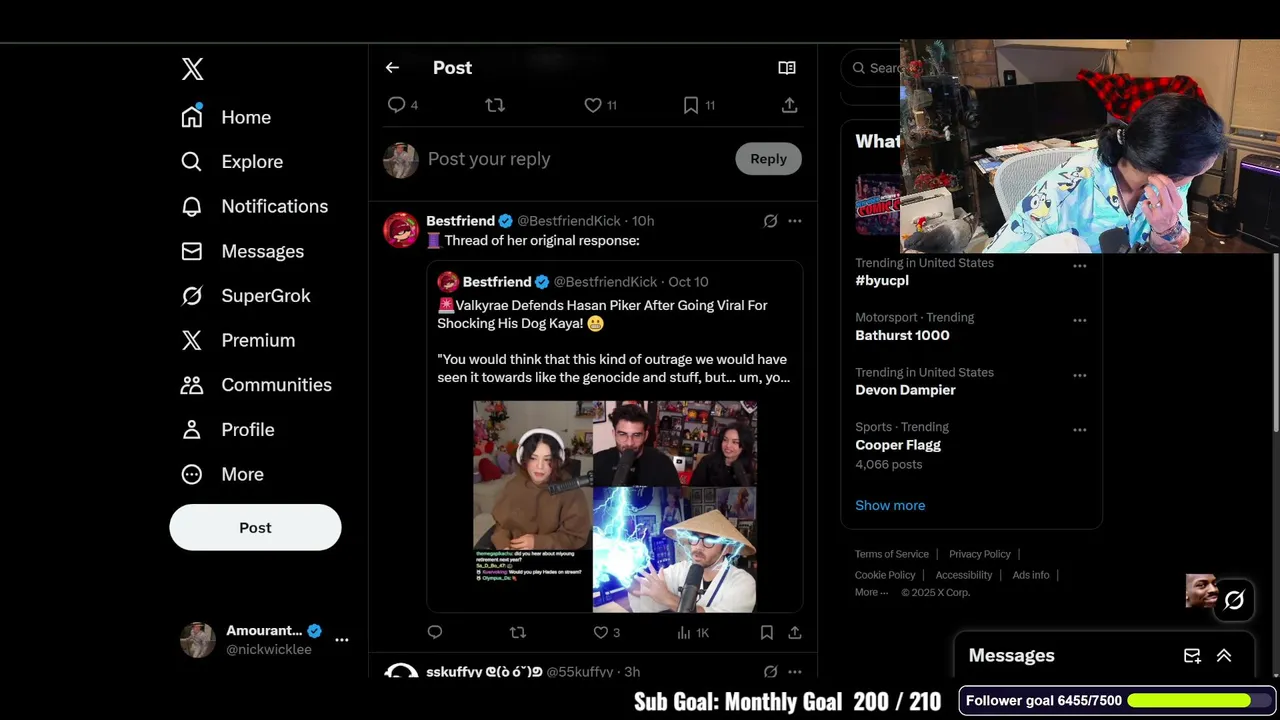Open the Accessibility footer link
The height and width of the screenshot is (720, 1280).
964,575
